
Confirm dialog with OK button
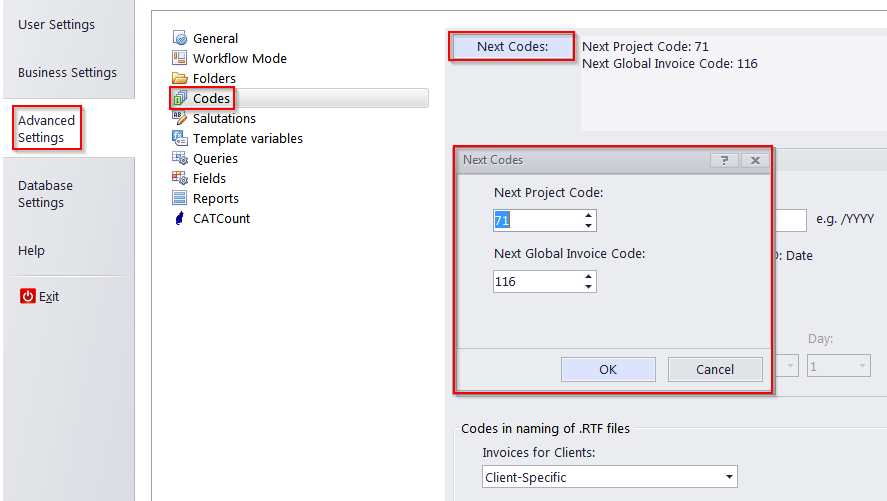coord(608,369)
